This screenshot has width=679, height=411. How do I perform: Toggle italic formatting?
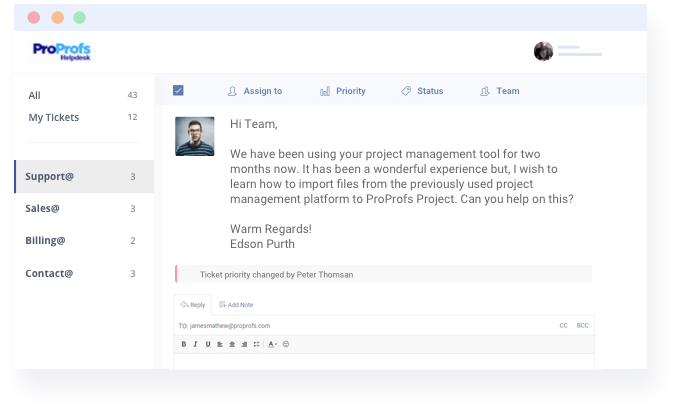click(x=195, y=344)
